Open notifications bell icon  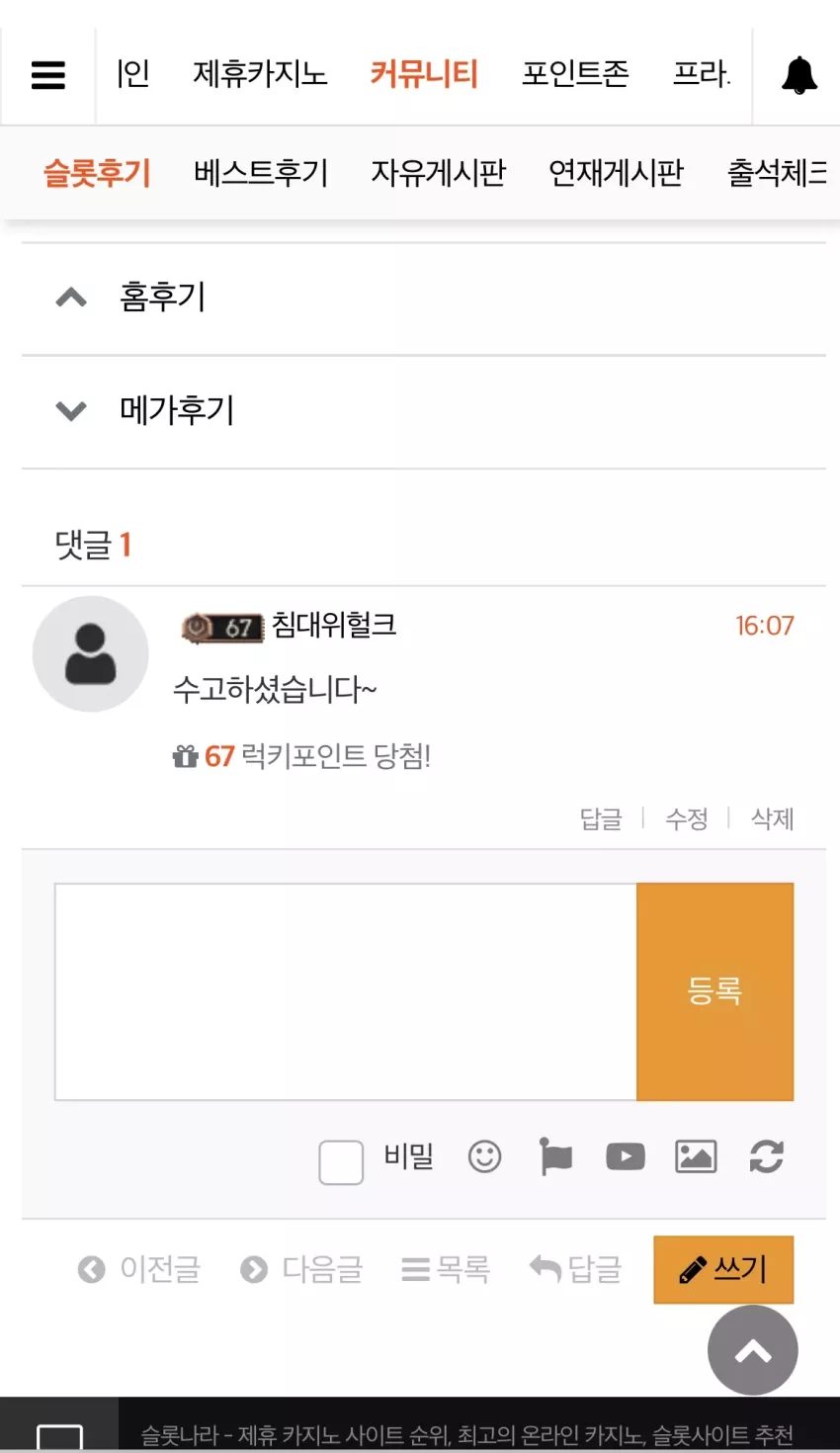(799, 75)
